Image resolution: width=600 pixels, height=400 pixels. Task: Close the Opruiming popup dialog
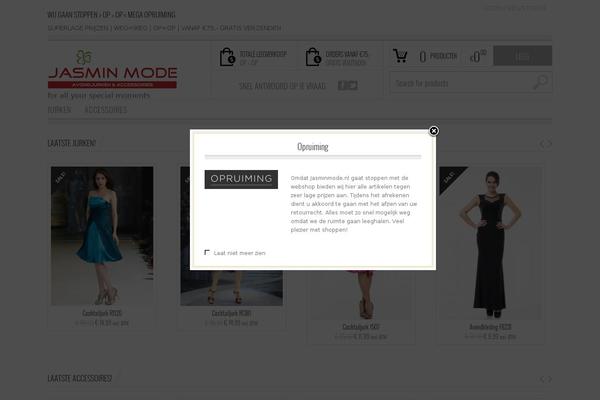pos(434,131)
